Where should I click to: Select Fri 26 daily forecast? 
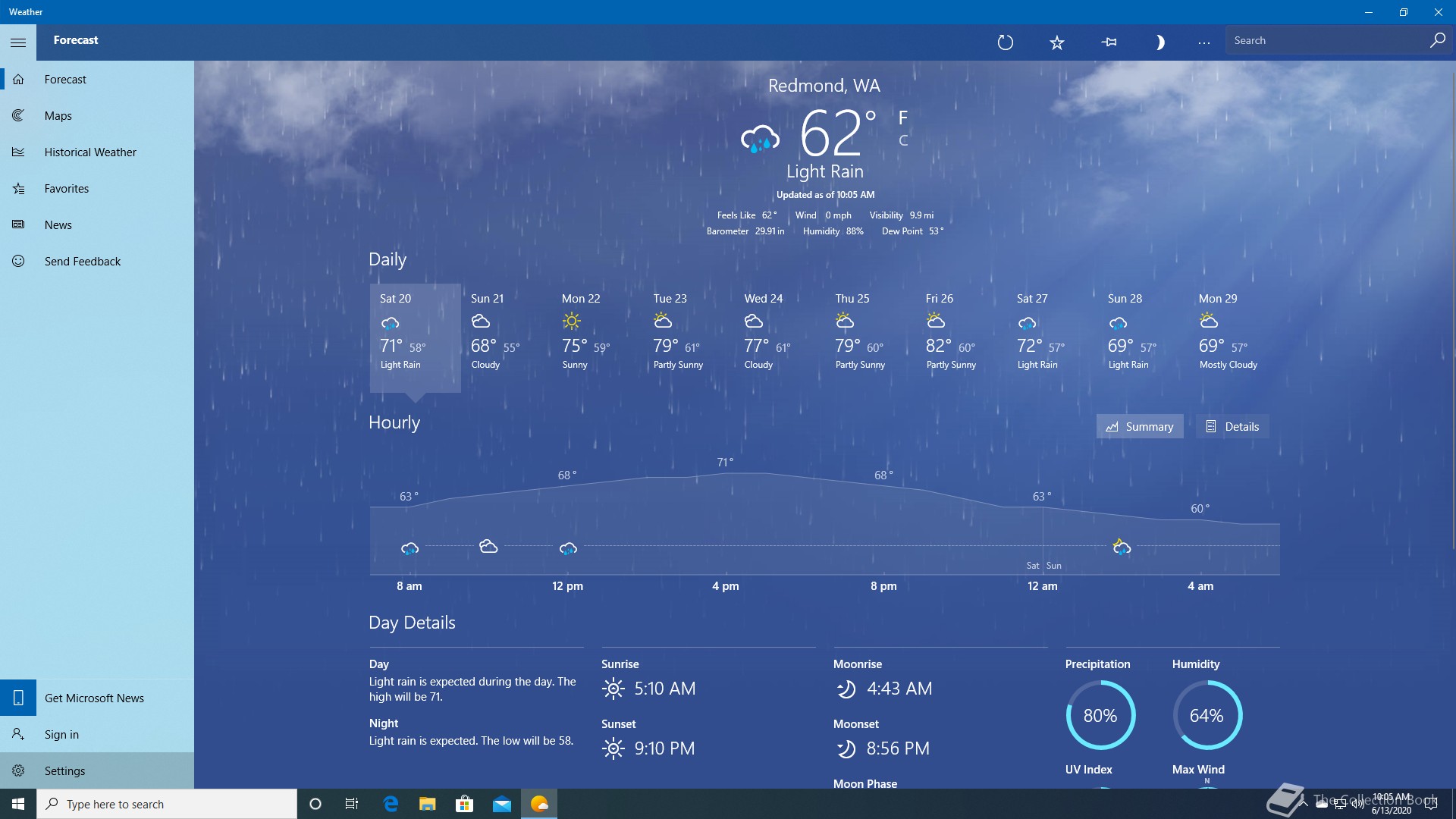961,337
